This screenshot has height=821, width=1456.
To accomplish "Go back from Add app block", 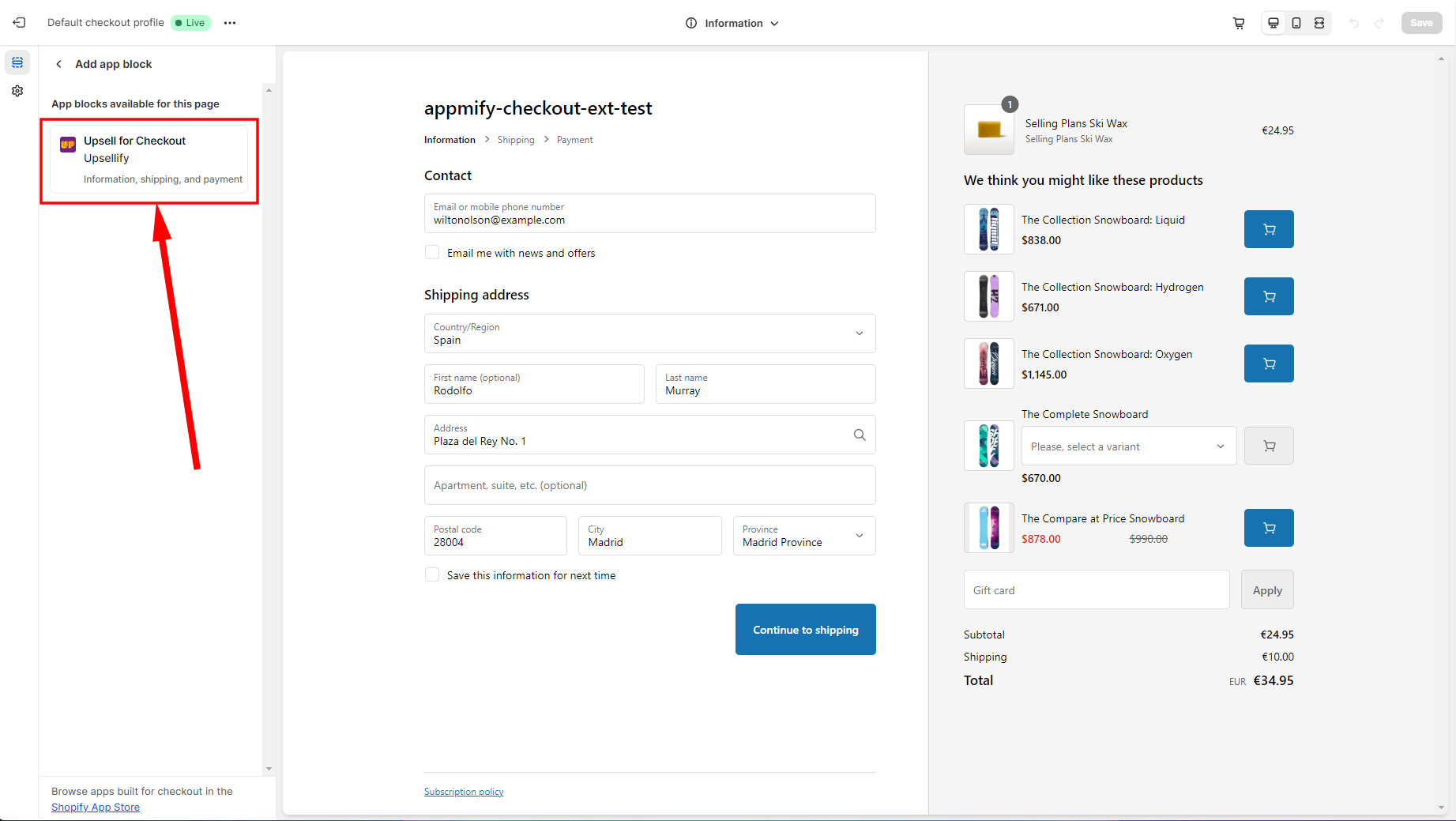I will point(58,64).
